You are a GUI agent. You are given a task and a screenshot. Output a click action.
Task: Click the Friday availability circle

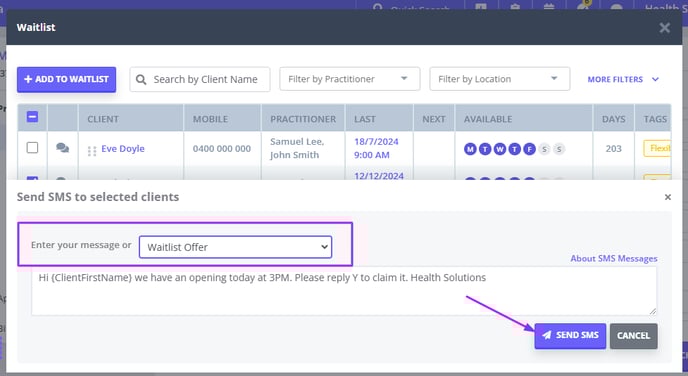pos(529,149)
